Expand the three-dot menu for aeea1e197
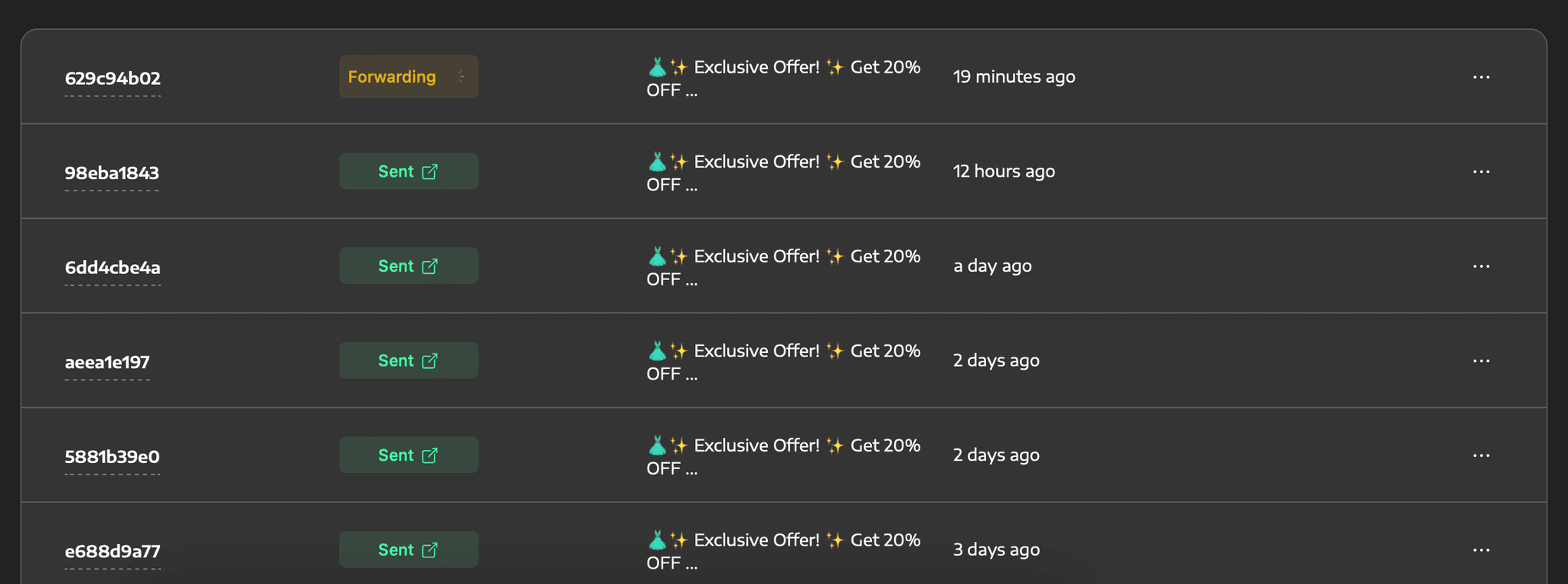Image resolution: width=1568 pixels, height=584 pixels. pos(1481,361)
